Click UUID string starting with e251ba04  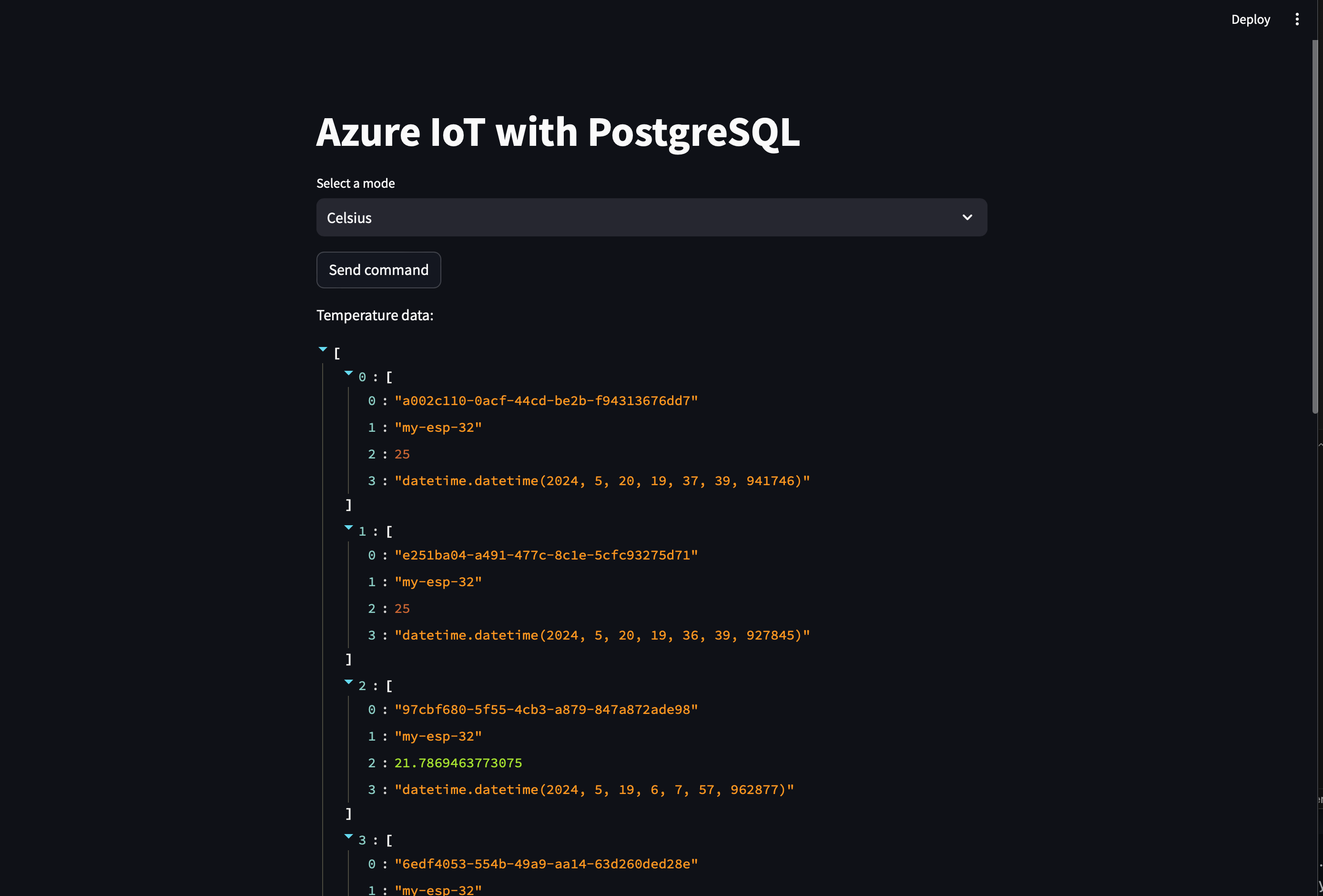(545, 555)
